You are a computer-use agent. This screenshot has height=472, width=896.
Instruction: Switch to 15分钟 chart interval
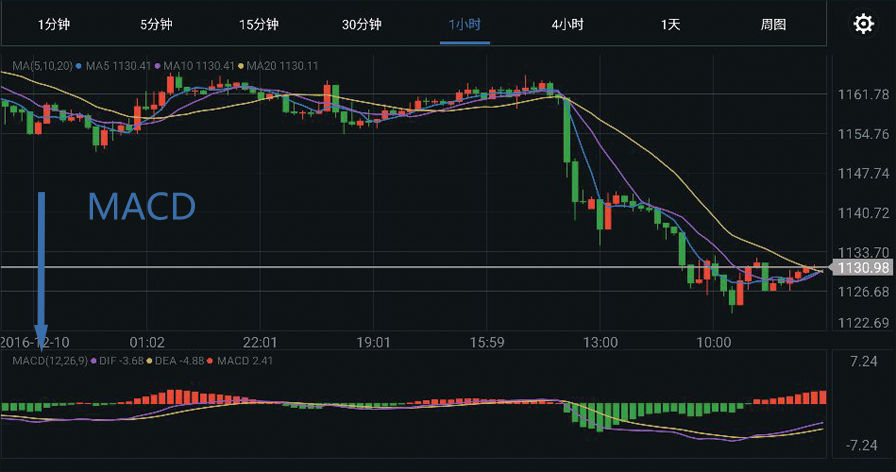[x=258, y=24]
